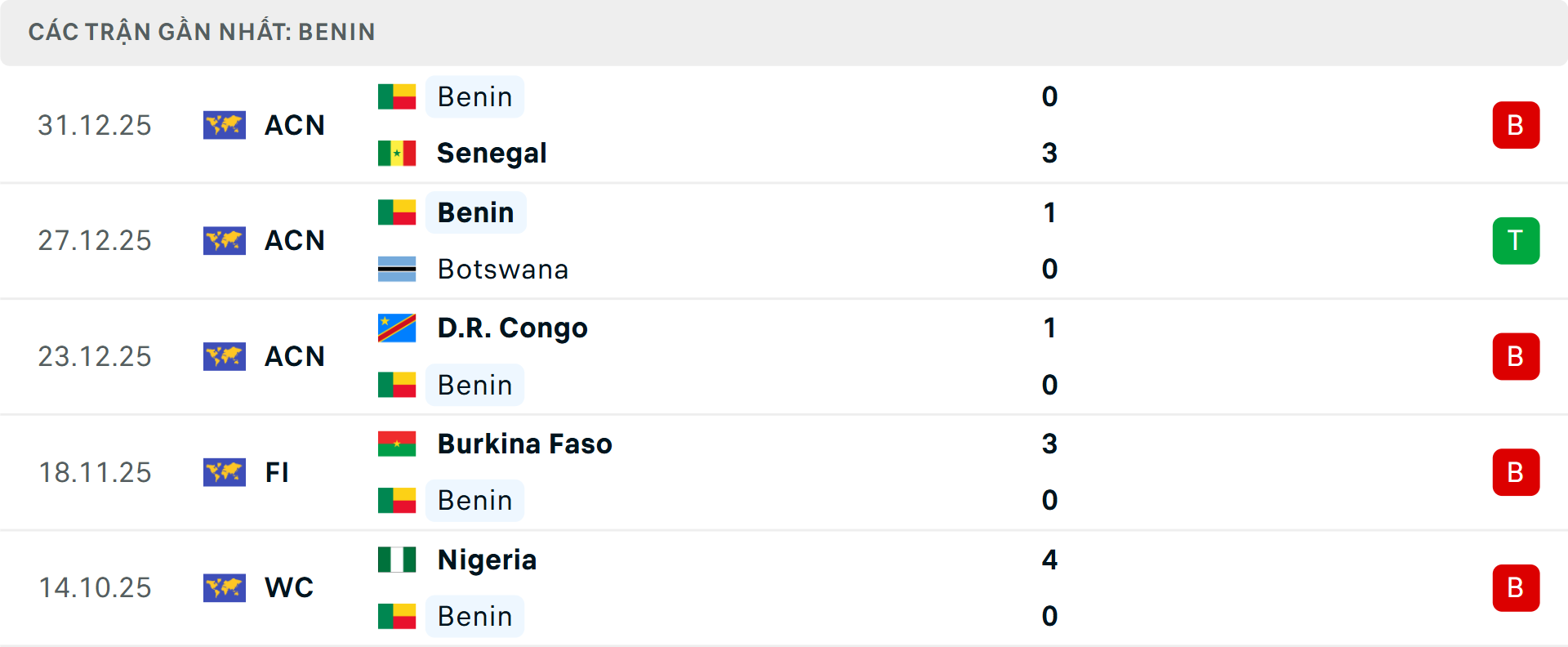Toggle the red B badge of the Nigeria match
The height and width of the screenshot is (647, 1568).
pyautogui.click(x=1517, y=587)
